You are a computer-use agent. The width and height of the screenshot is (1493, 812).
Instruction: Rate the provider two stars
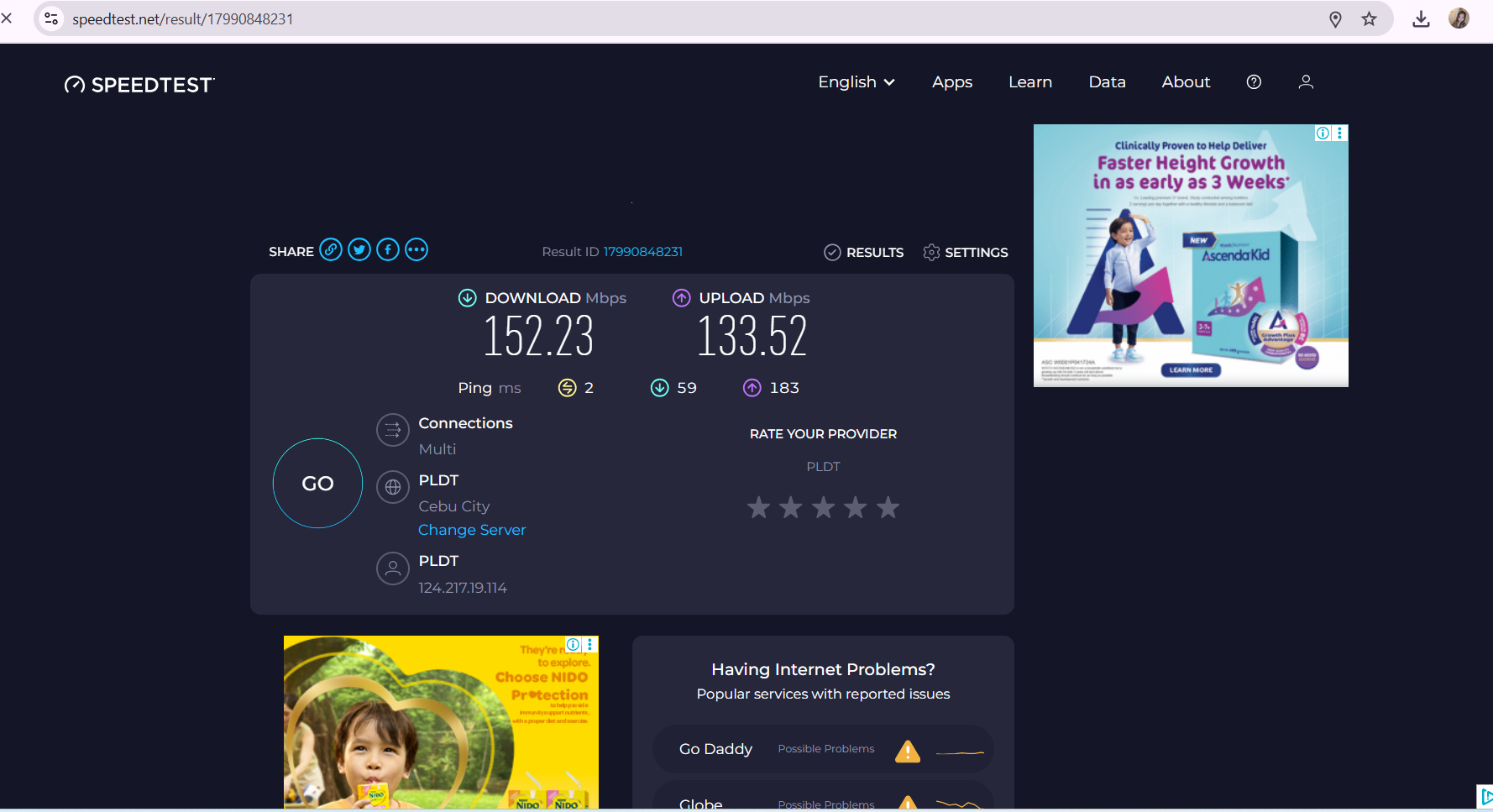(x=791, y=507)
